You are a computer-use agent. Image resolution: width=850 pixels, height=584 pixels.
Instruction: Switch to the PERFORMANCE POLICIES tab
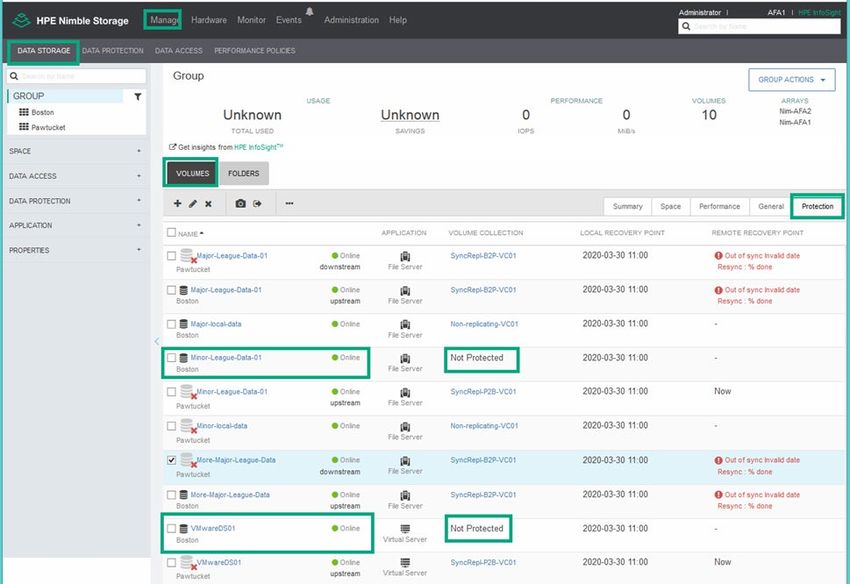click(255, 50)
